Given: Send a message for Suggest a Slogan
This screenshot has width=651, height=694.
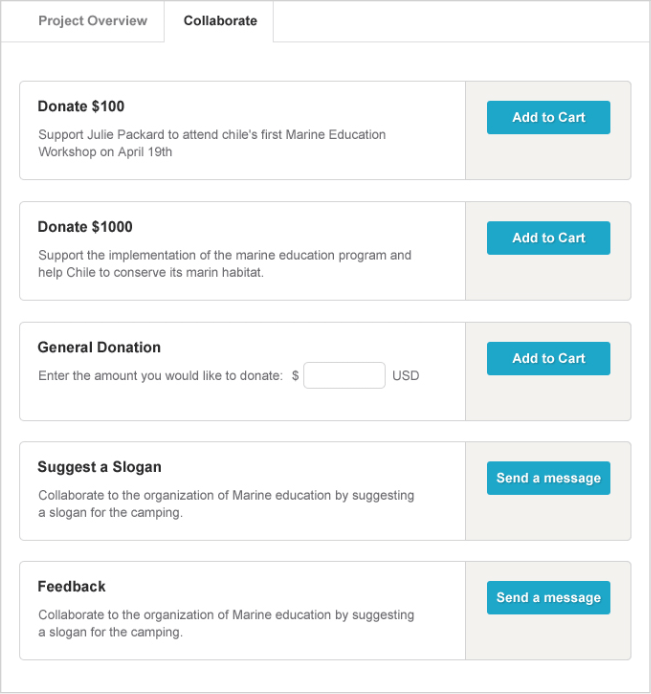Looking at the screenshot, I should tap(548, 478).
